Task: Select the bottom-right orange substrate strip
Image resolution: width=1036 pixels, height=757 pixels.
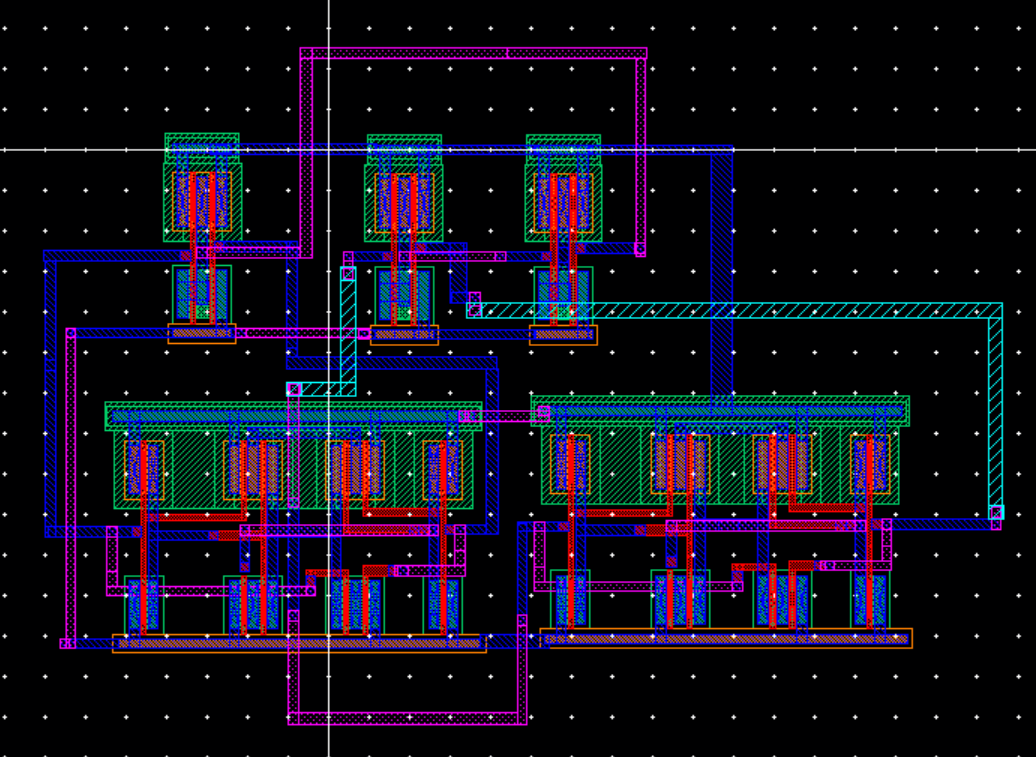Action: [726, 638]
